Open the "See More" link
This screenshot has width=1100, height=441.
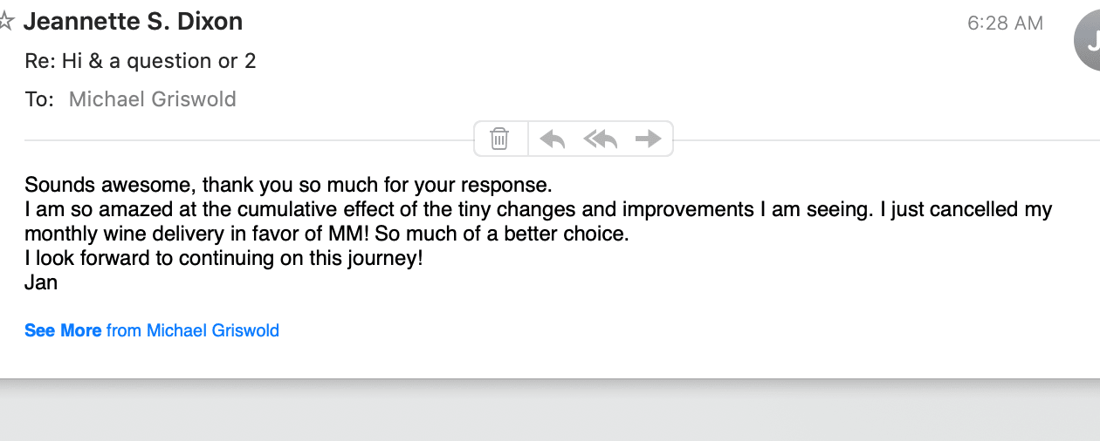[x=63, y=330]
